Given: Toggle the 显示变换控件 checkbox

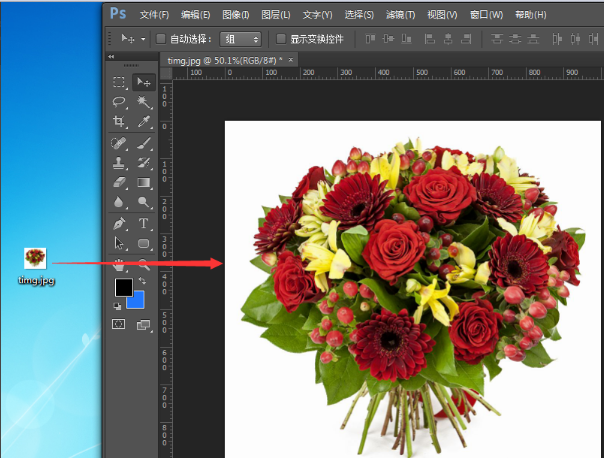Looking at the screenshot, I should [x=281, y=39].
